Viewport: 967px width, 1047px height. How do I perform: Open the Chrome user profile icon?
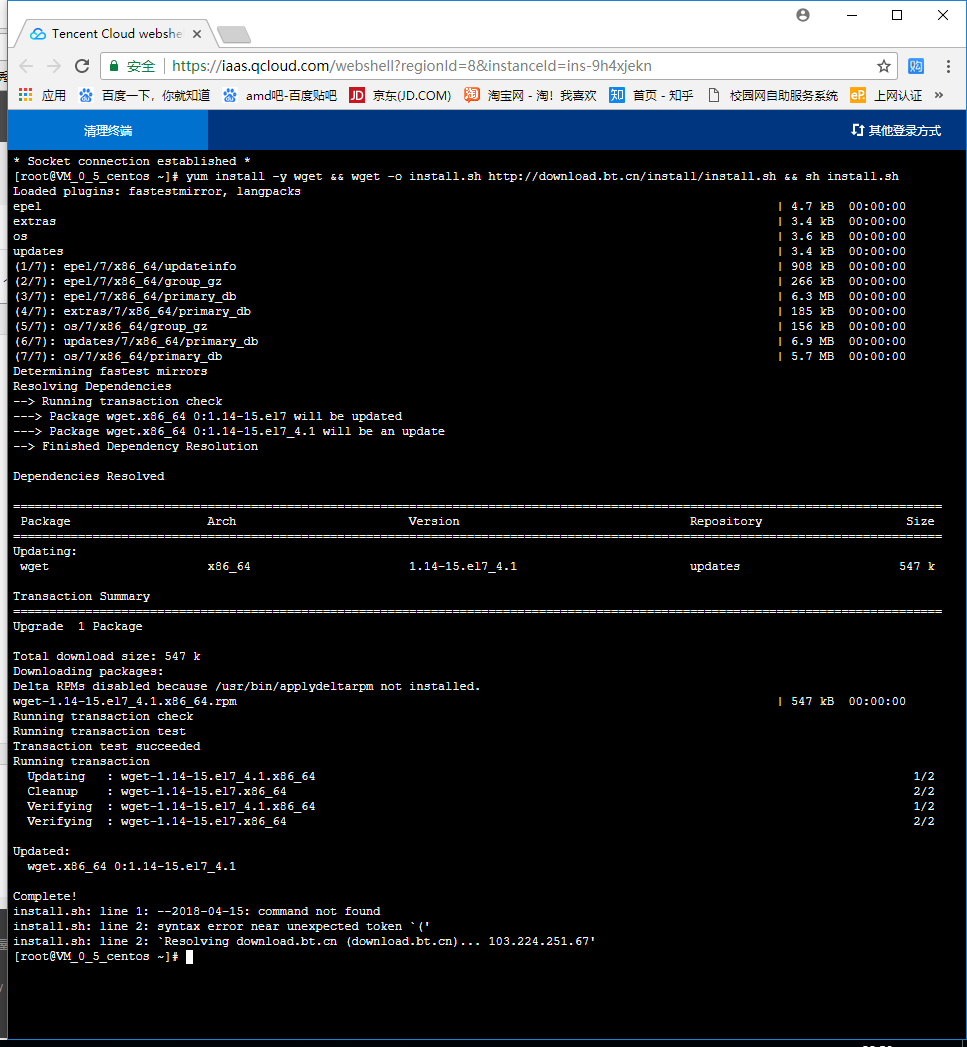(802, 15)
